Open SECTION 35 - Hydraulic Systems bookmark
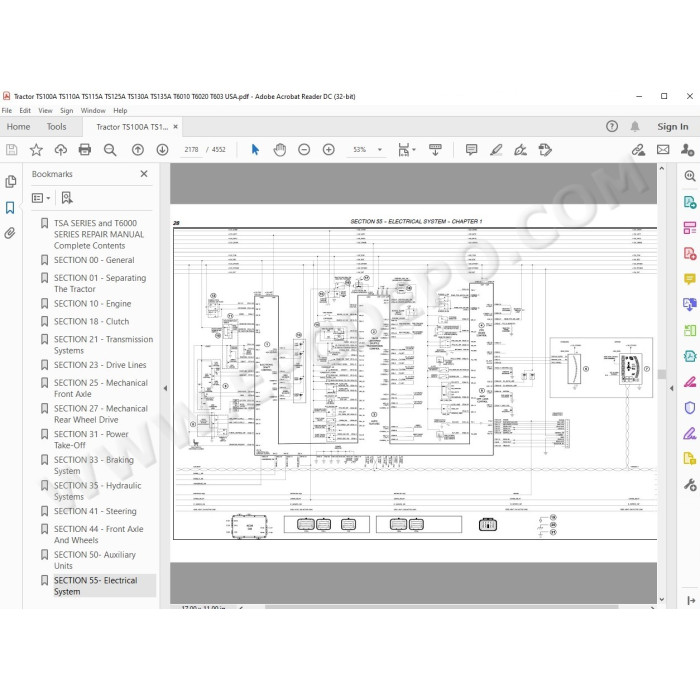 click(x=97, y=491)
